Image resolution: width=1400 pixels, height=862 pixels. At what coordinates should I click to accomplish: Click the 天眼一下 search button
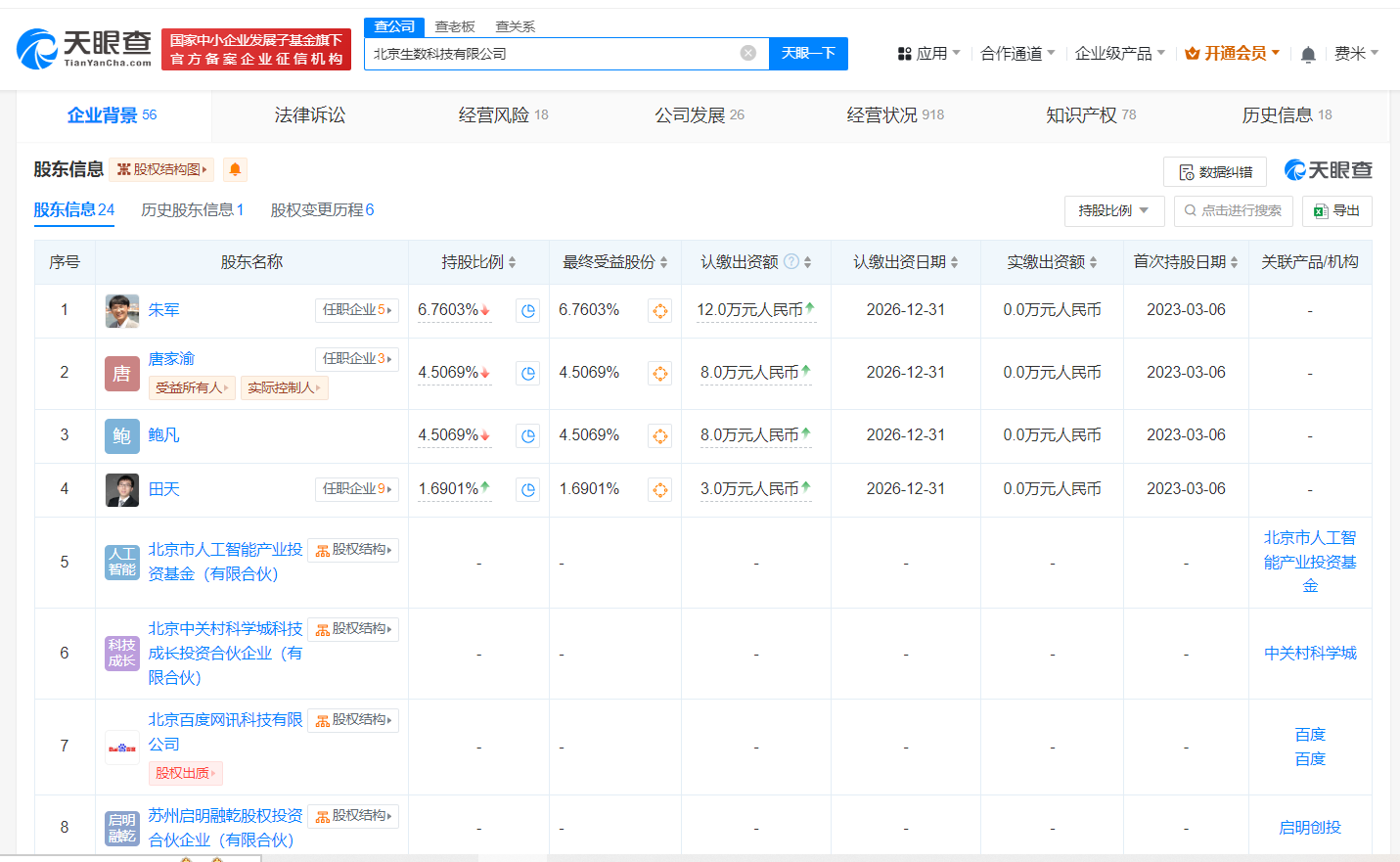tap(808, 54)
